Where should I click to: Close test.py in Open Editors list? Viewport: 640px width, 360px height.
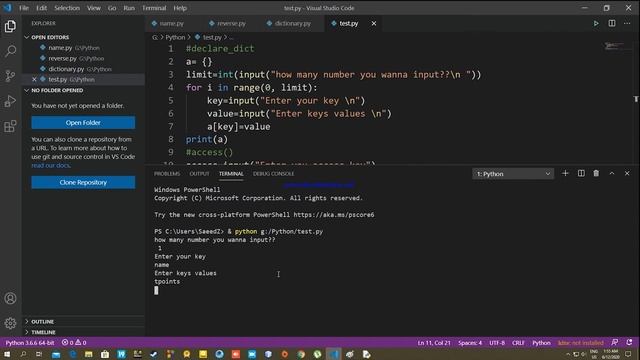[34, 80]
